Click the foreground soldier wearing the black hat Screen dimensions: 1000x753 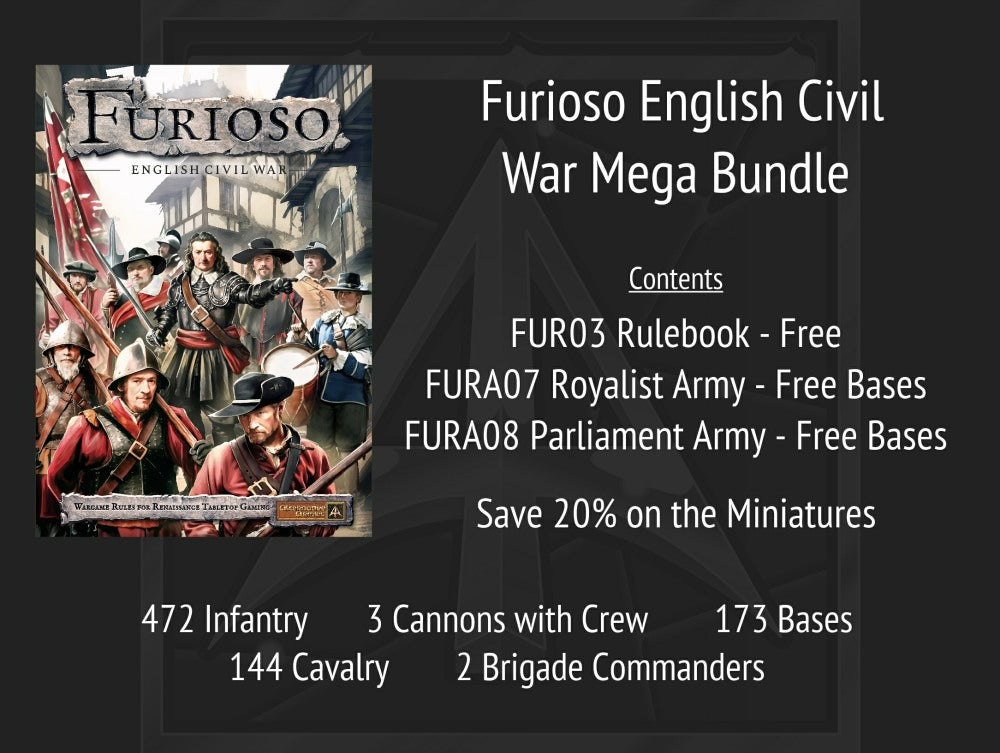pos(262,440)
